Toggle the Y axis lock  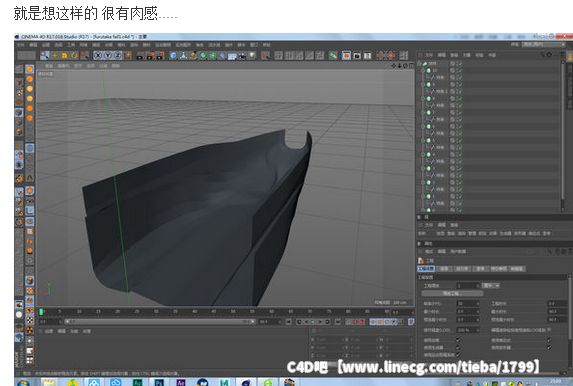pyautogui.click(x=107, y=56)
